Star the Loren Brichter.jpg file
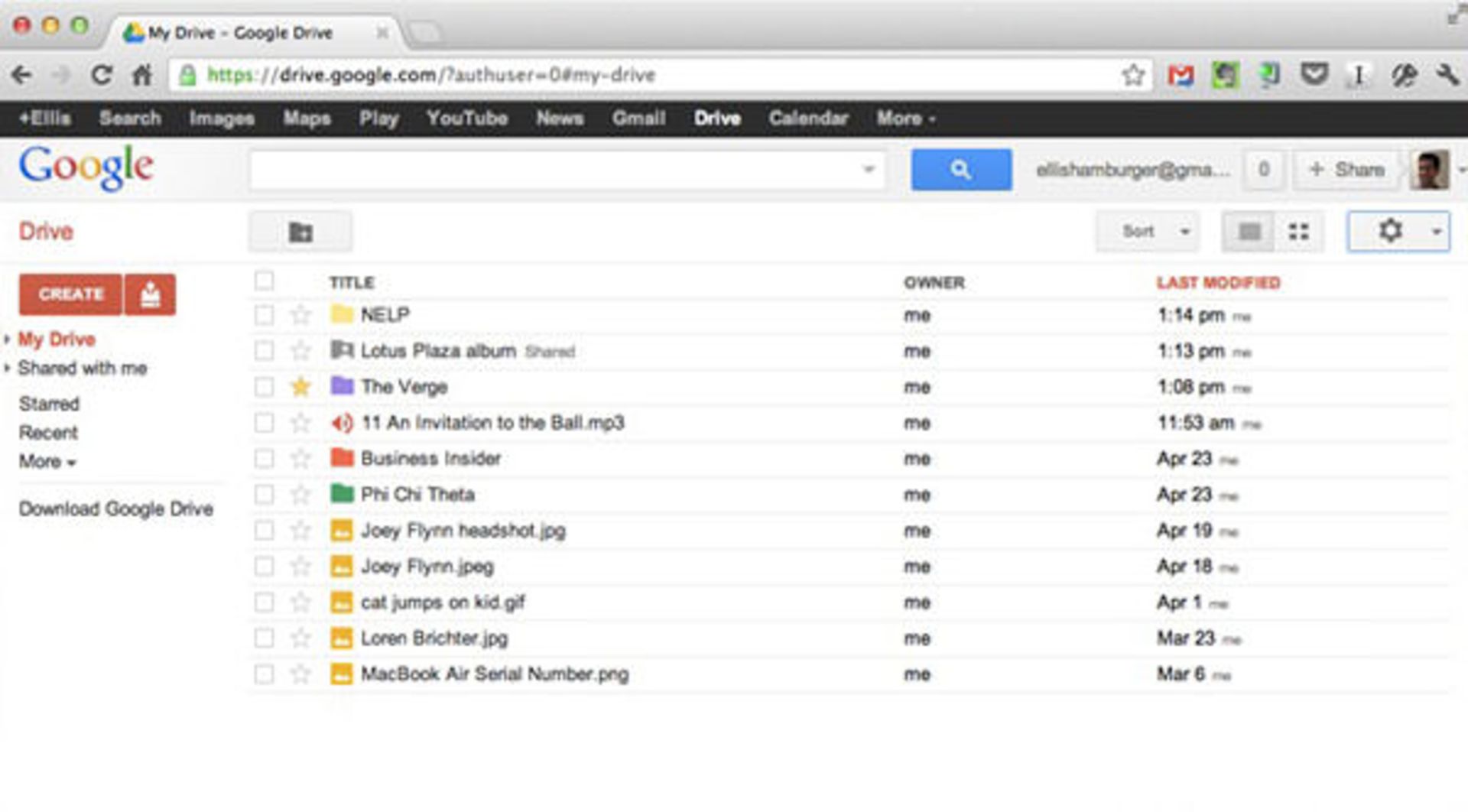The image size is (1468, 812). (x=300, y=638)
